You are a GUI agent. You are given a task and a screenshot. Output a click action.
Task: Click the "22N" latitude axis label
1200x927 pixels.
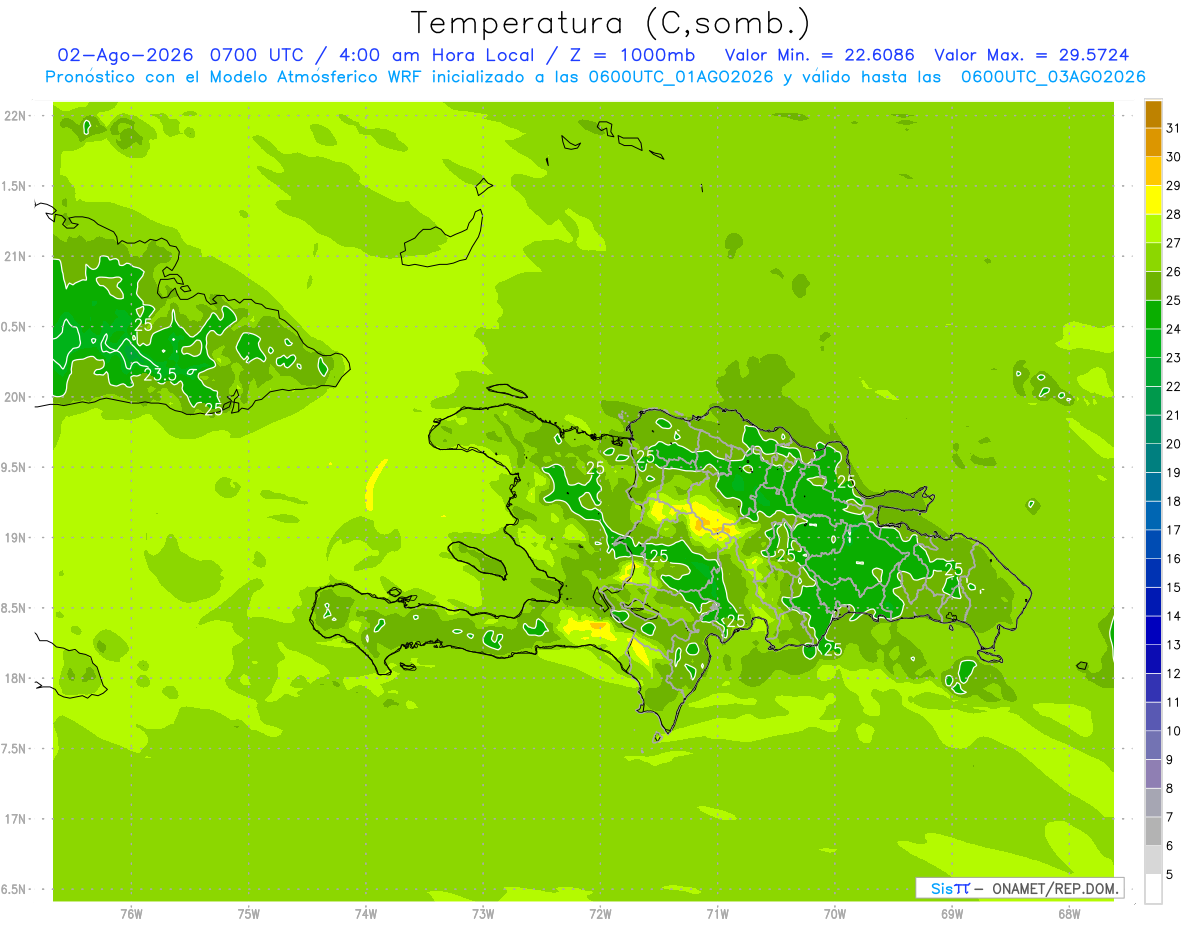click(x=14, y=116)
